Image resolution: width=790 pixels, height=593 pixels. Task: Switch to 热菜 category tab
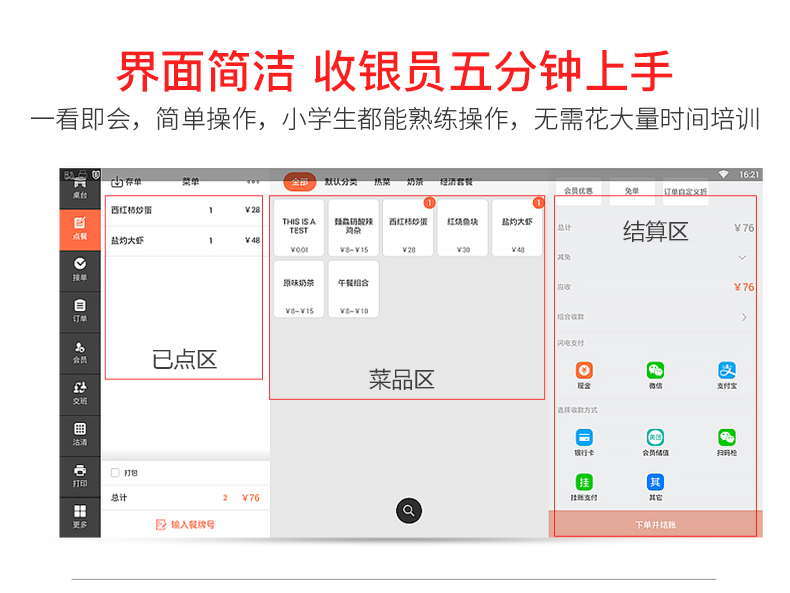coord(382,182)
